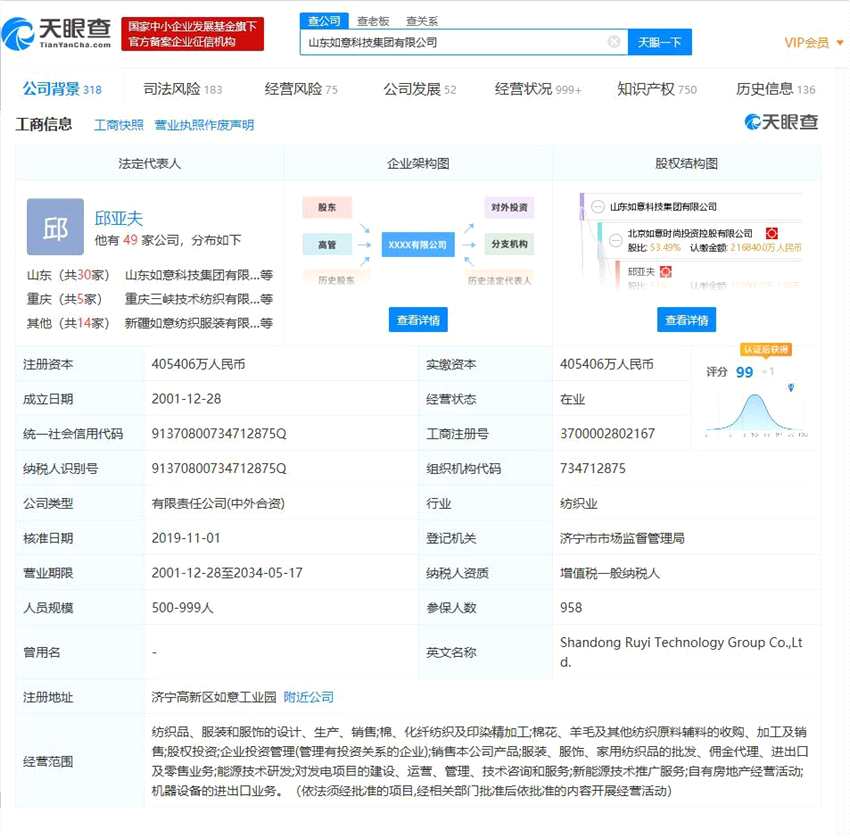
Task: Click the 高管 node in structure chart
Action: (x=327, y=244)
